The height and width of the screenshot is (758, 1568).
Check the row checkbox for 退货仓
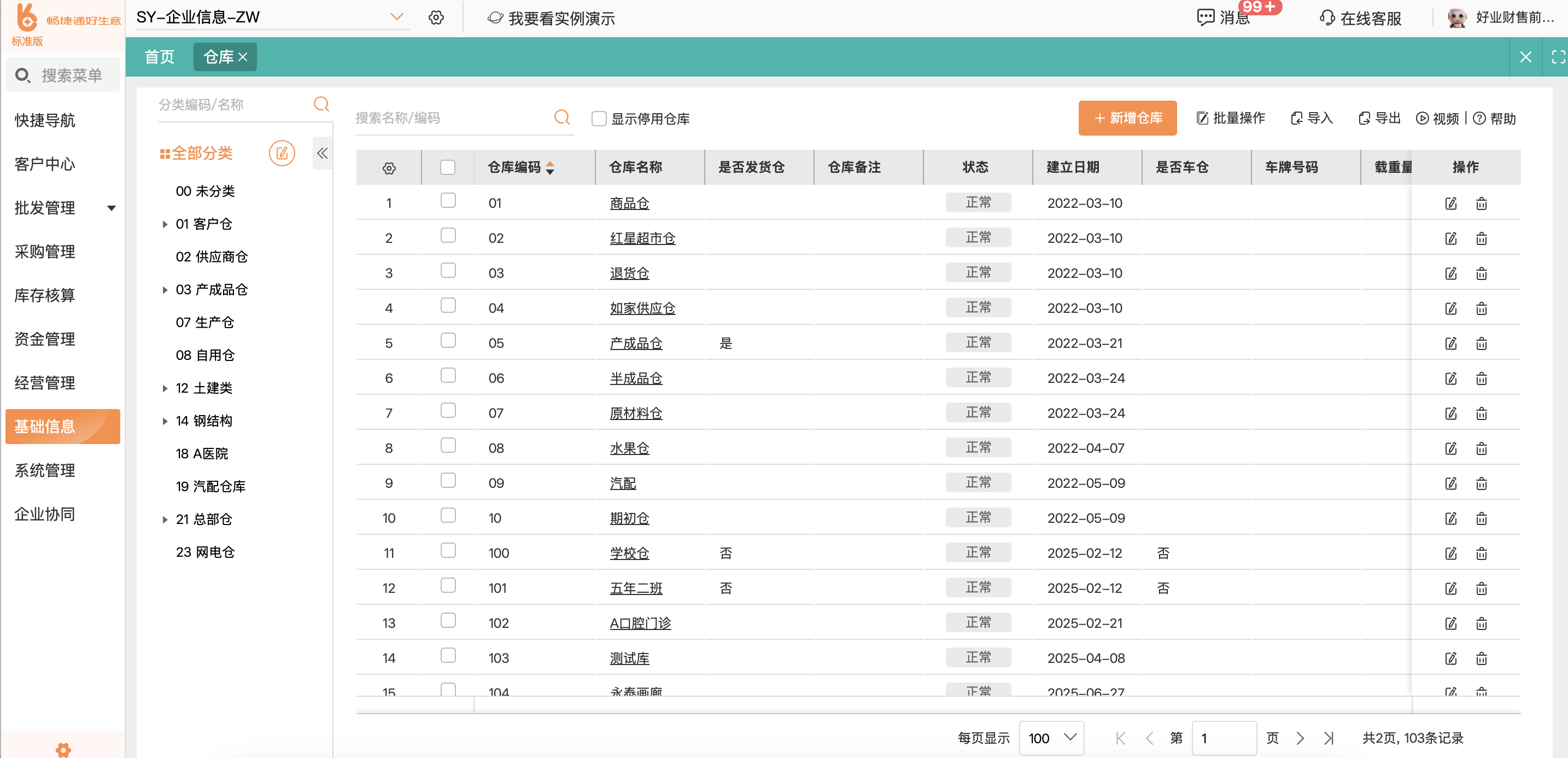[x=448, y=271]
